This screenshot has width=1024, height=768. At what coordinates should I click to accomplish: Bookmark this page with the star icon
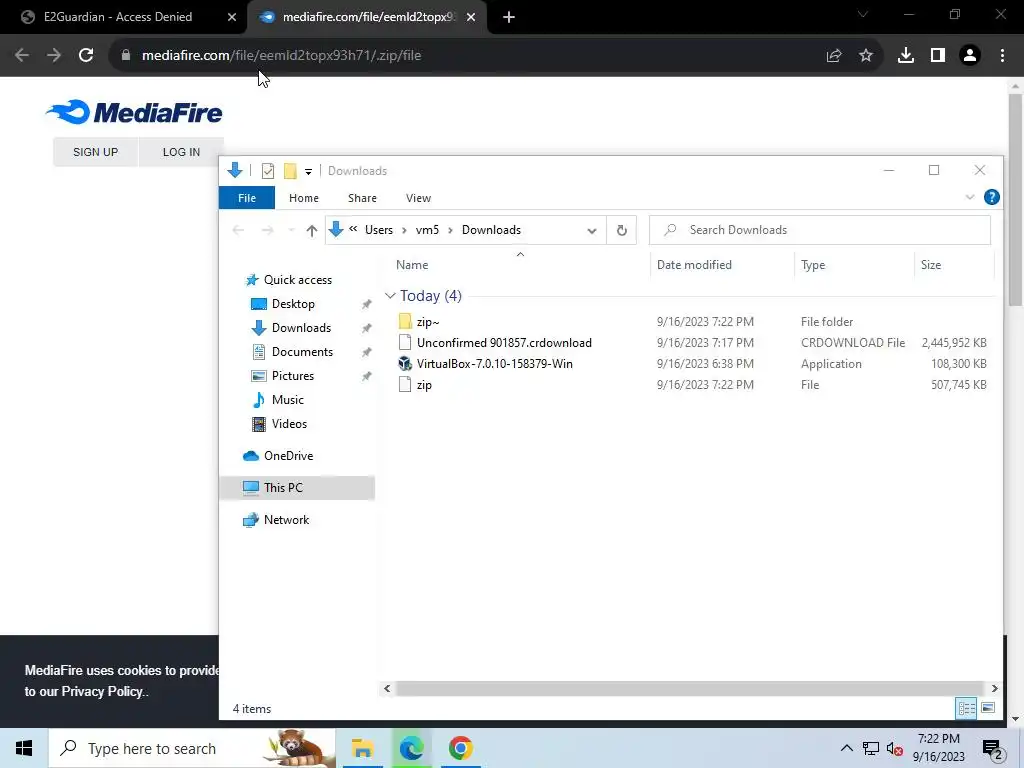pos(865,56)
